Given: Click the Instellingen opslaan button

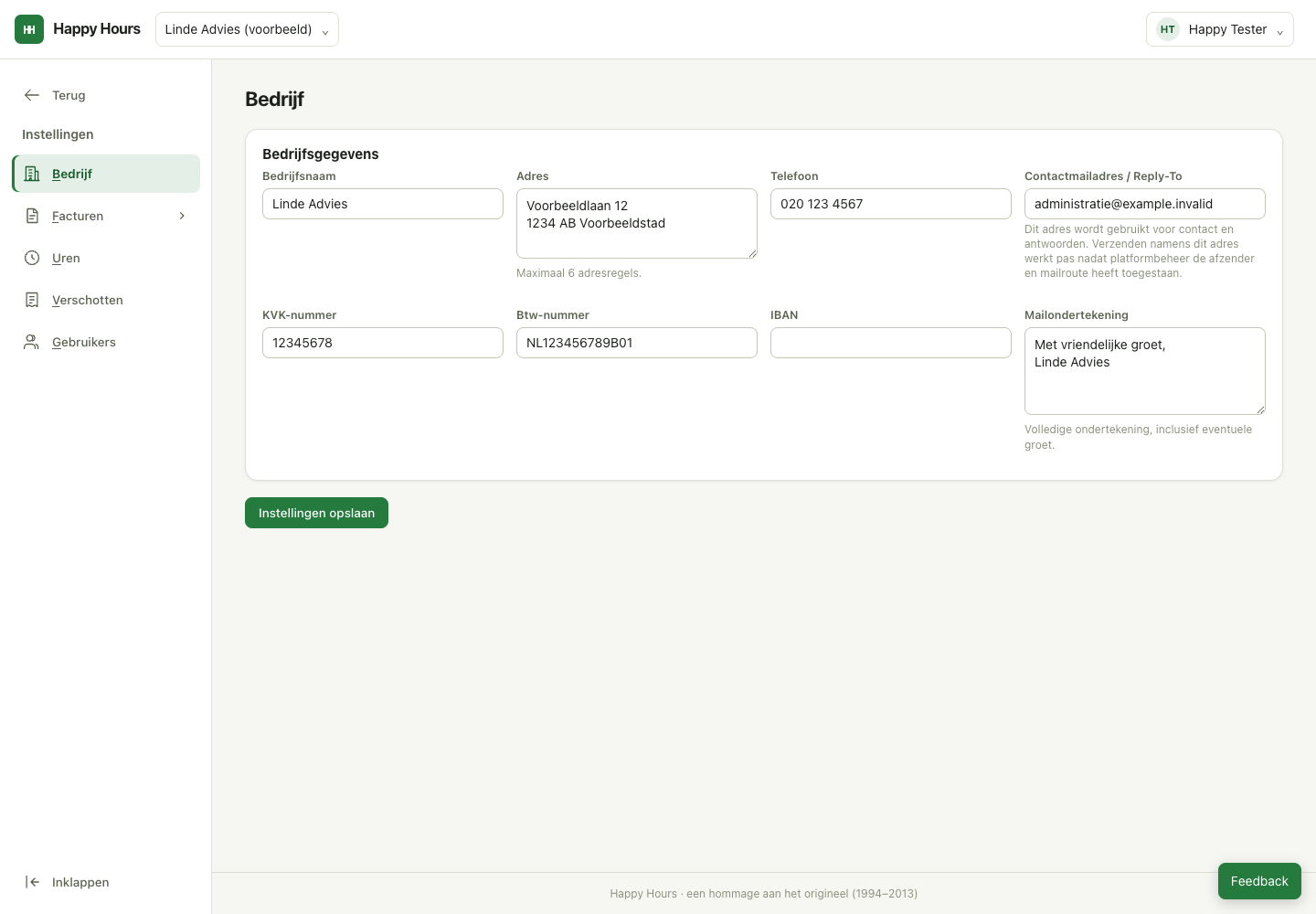Looking at the screenshot, I should point(316,513).
